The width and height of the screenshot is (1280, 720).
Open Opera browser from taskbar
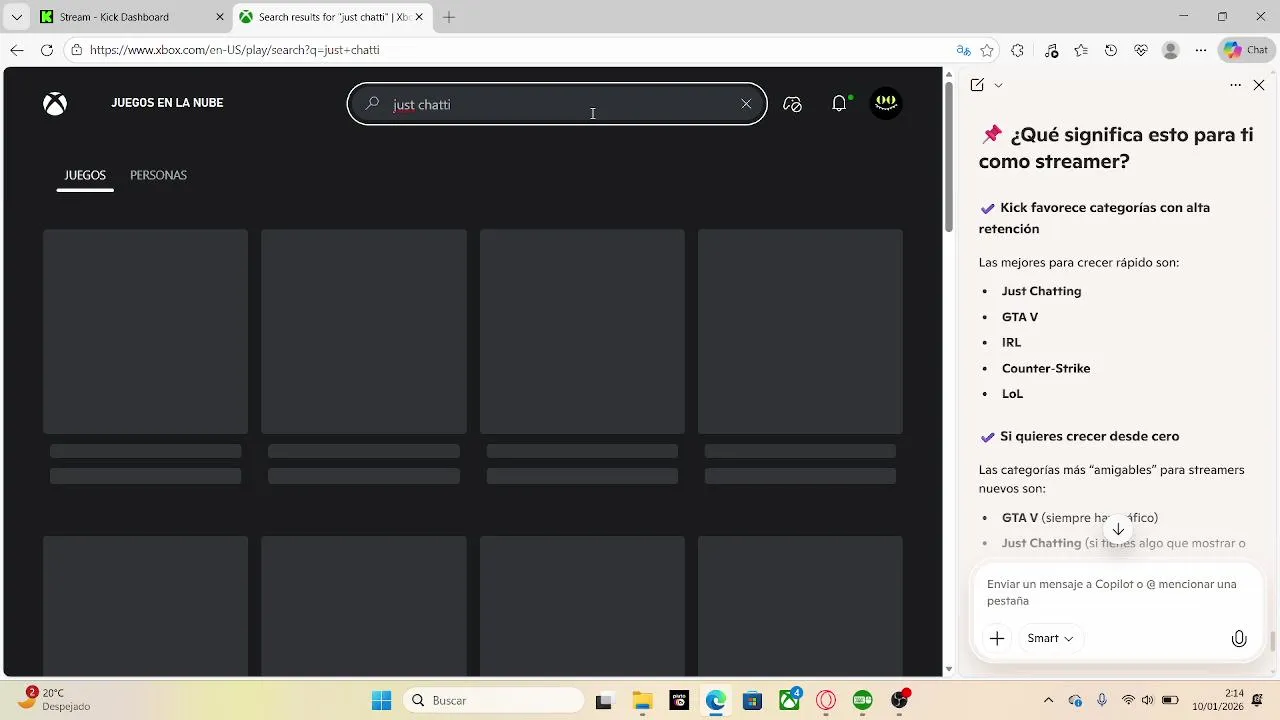click(x=826, y=701)
